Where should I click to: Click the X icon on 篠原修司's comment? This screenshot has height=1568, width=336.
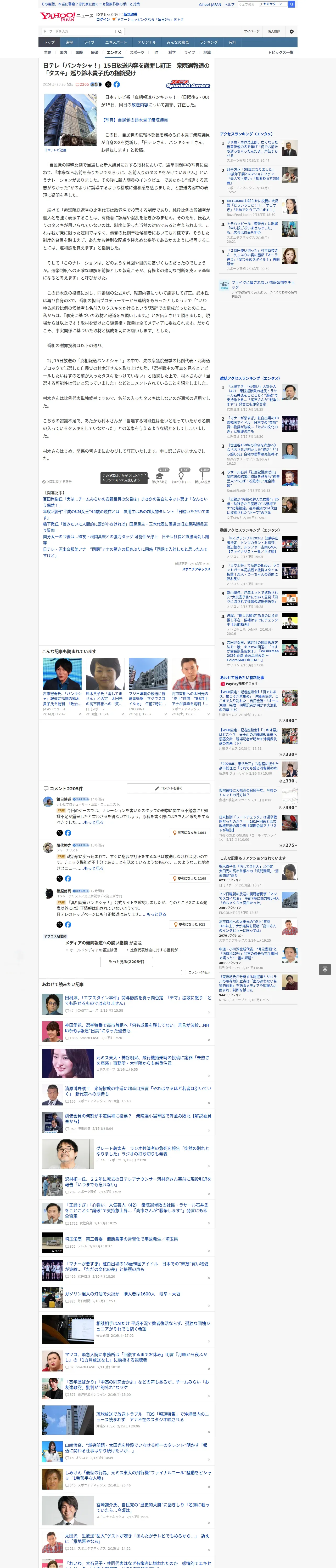point(60,924)
